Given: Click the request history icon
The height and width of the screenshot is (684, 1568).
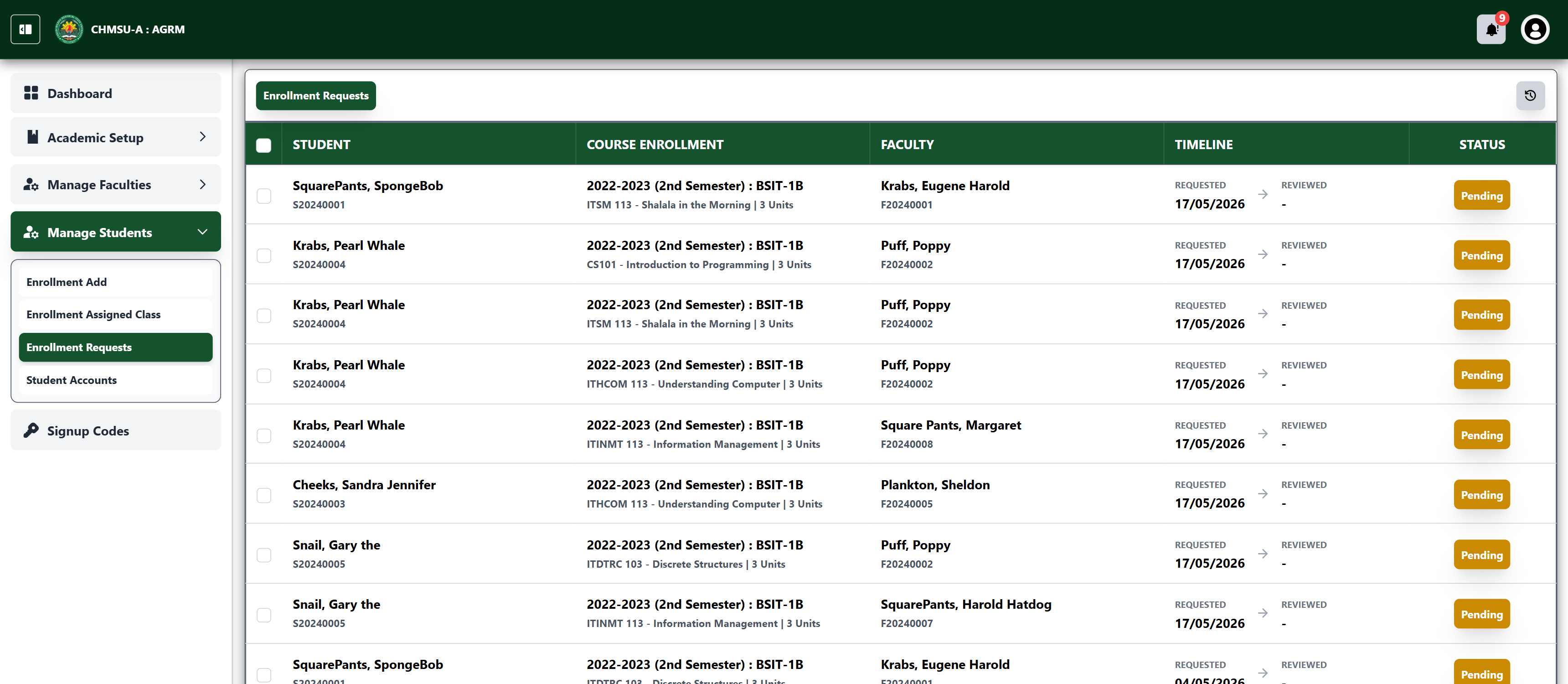Looking at the screenshot, I should pyautogui.click(x=1530, y=96).
